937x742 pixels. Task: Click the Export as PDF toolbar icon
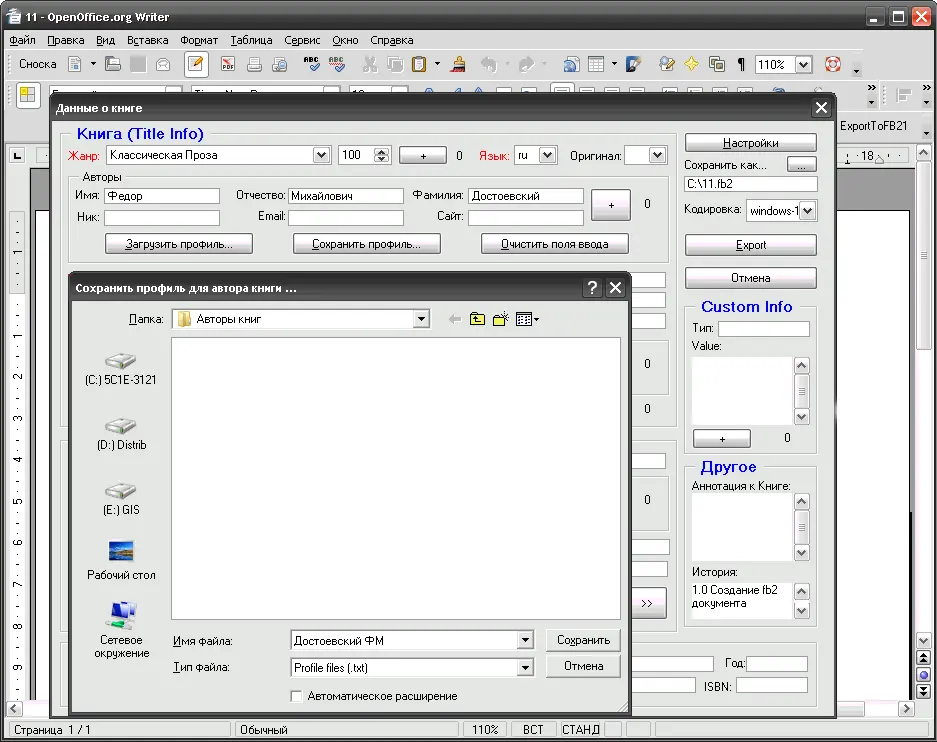[228, 64]
